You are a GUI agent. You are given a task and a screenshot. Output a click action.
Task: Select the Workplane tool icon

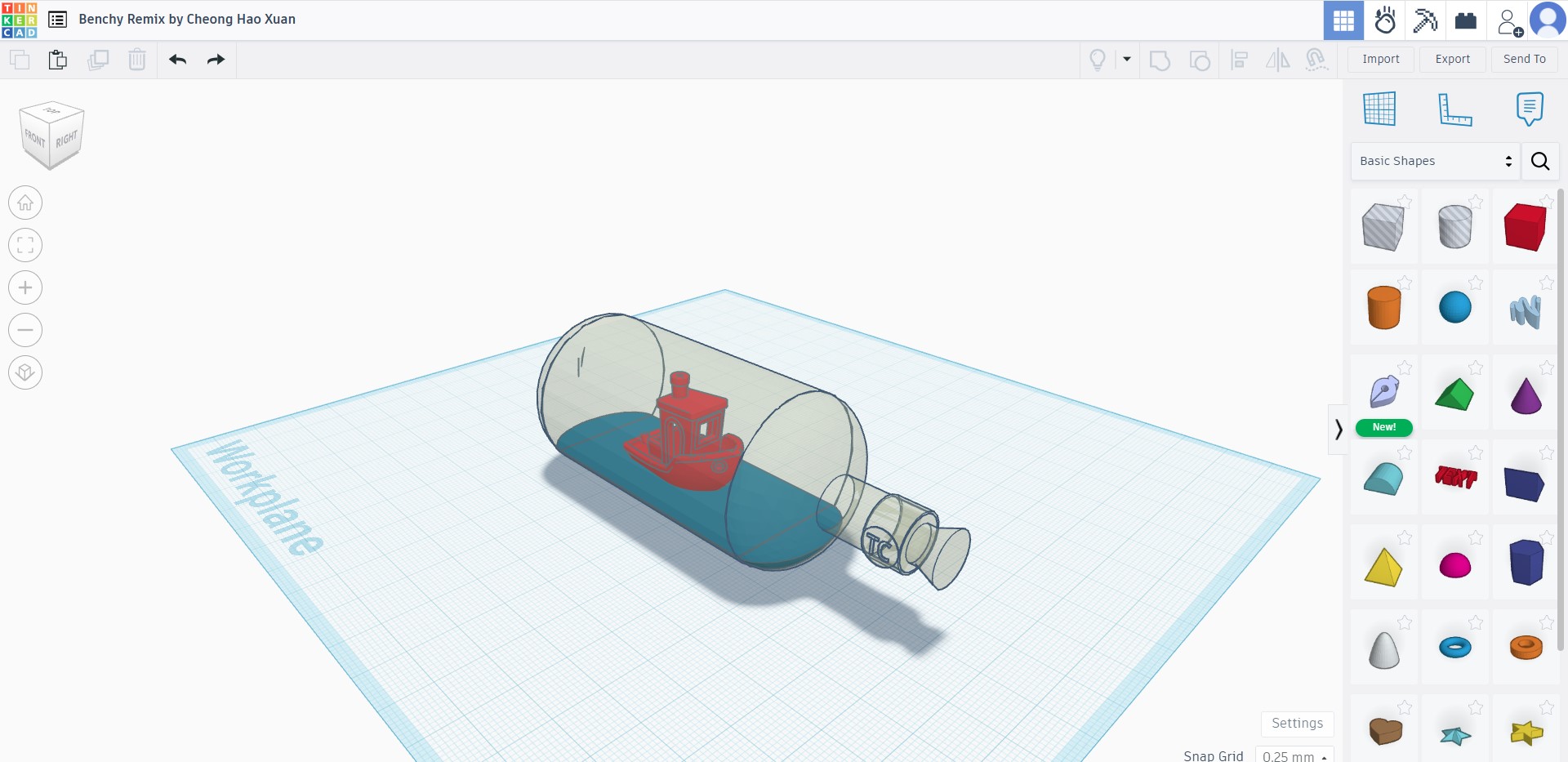(1379, 109)
